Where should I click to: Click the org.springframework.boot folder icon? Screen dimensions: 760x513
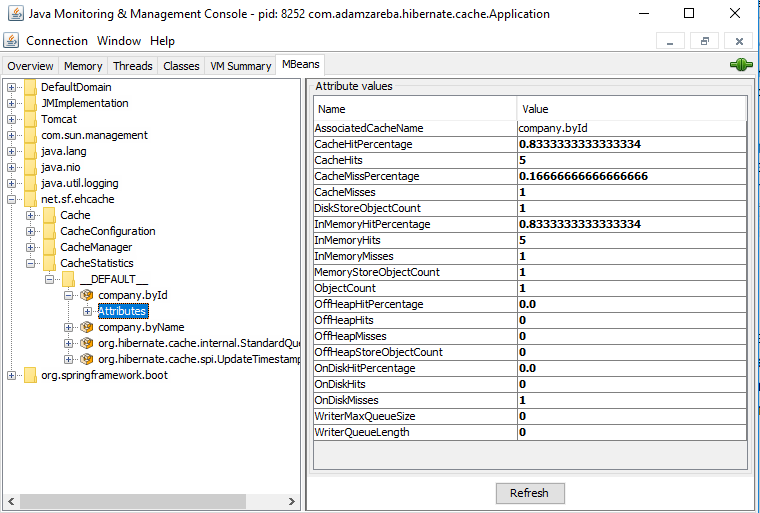[30, 375]
